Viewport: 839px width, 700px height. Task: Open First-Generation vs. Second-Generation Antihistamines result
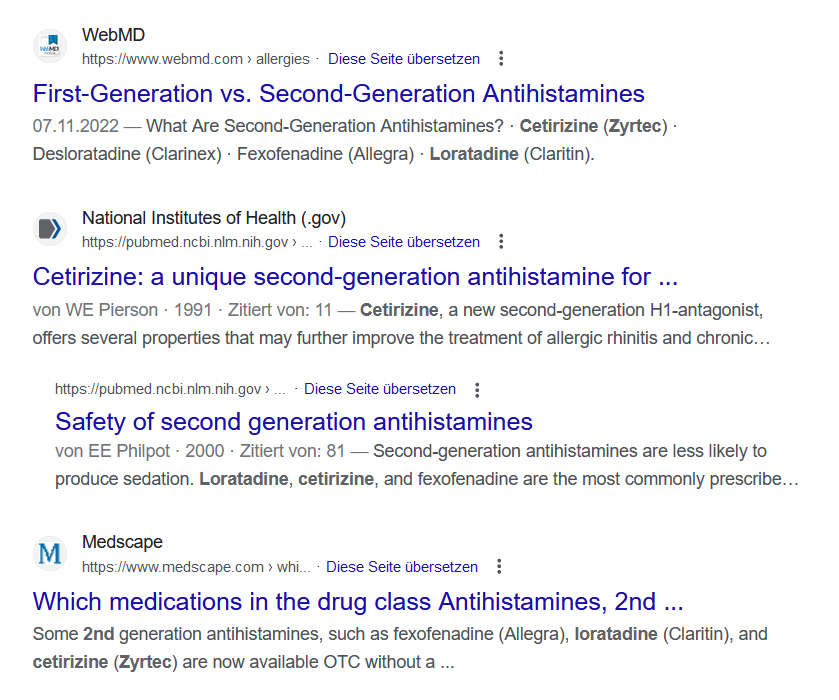click(338, 94)
